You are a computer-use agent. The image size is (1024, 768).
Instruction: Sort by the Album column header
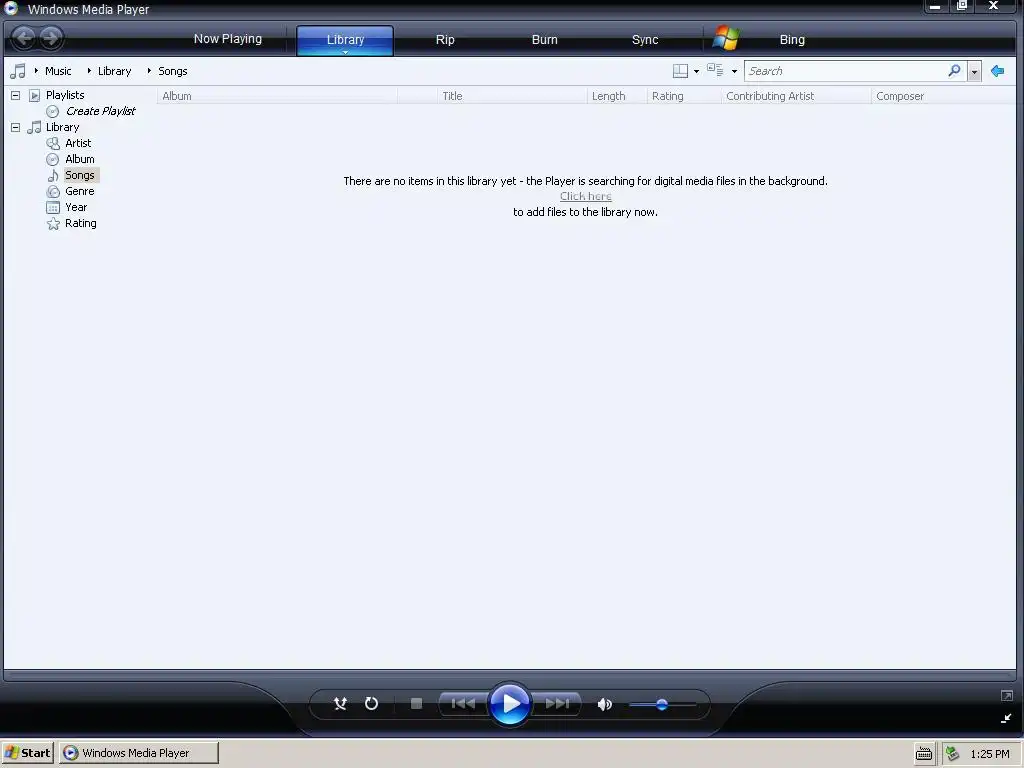click(x=277, y=96)
